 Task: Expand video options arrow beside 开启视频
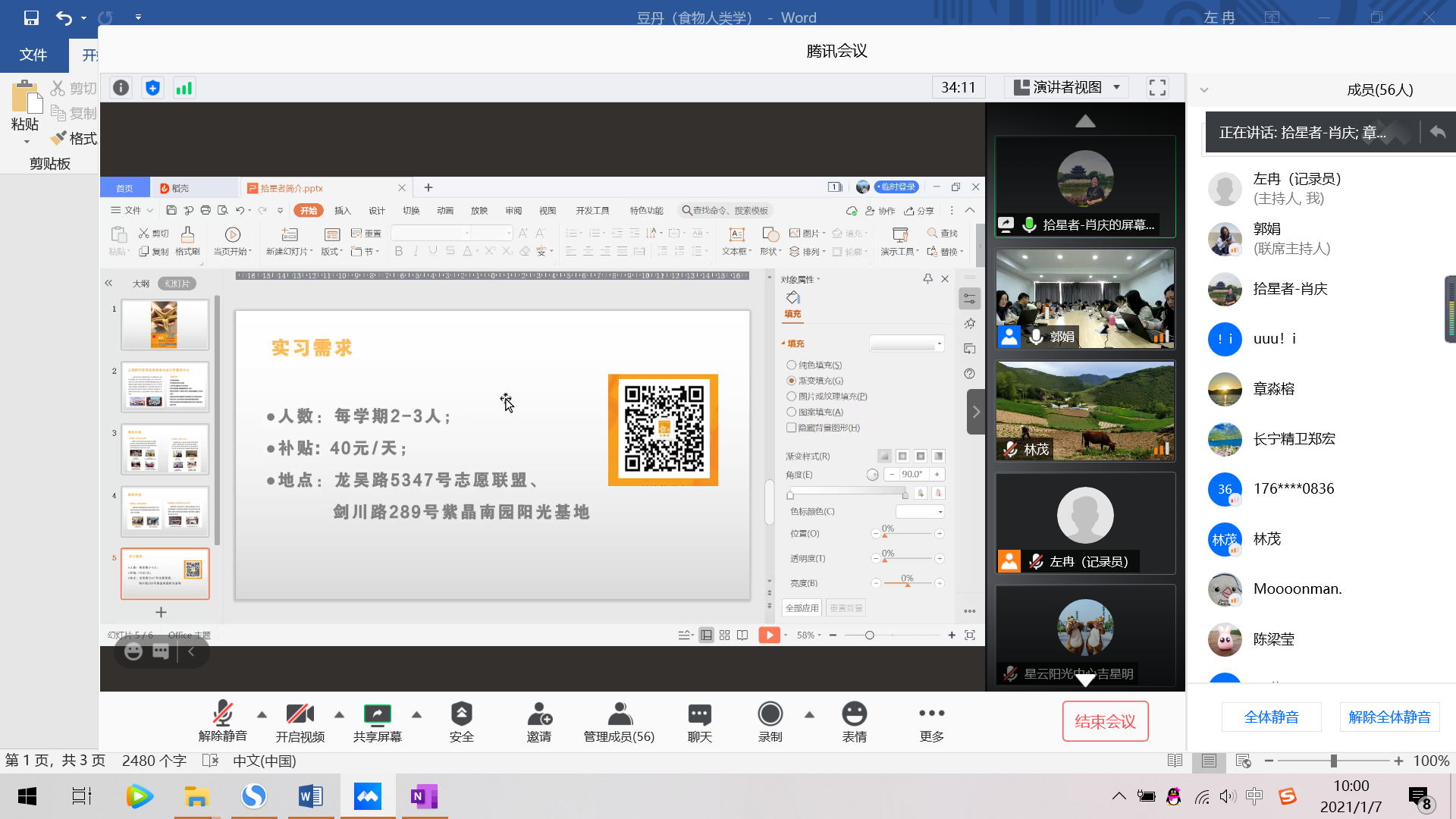(x=339, y=714)
